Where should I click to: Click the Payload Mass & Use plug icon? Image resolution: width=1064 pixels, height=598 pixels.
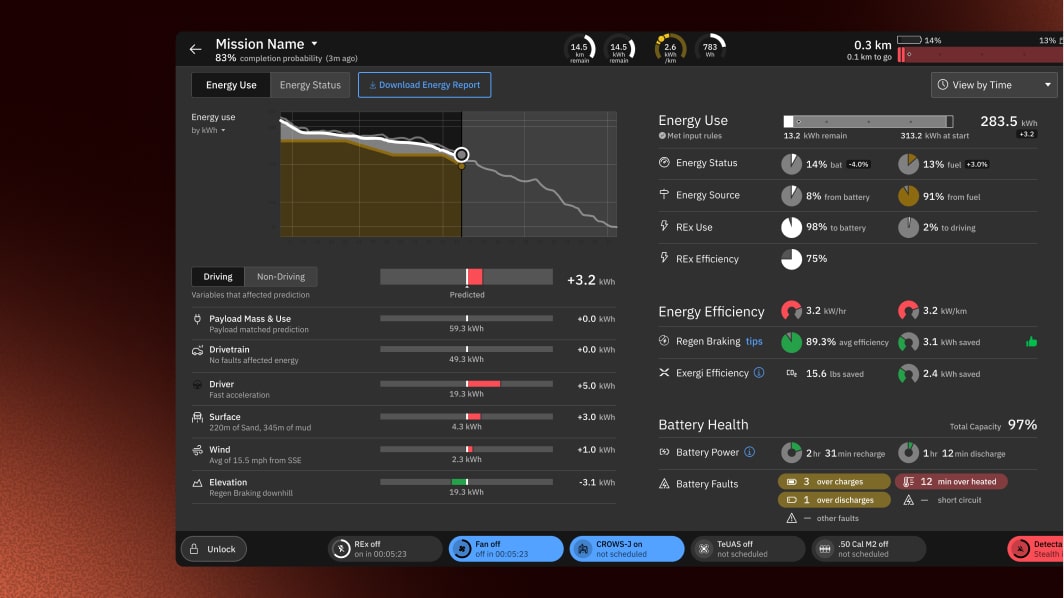pyautogui.click(x=197, y=319)
